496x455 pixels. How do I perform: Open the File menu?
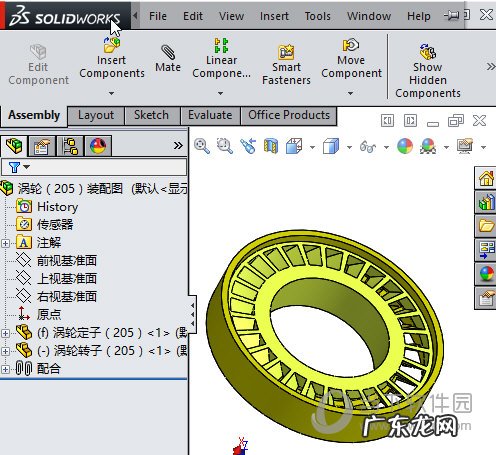[x=158, y=16]
